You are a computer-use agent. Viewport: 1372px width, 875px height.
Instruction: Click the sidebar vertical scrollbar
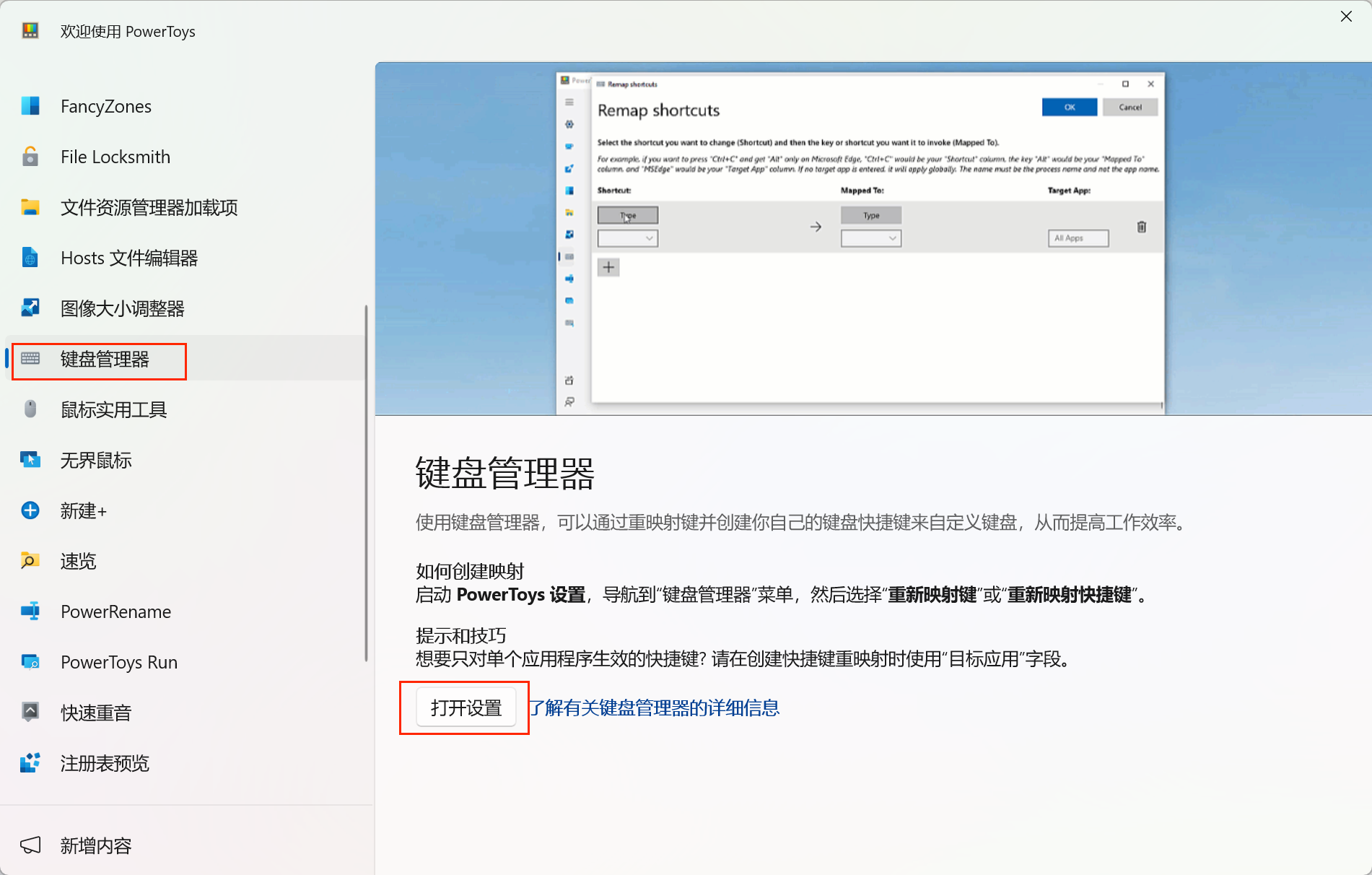(366, 482)
